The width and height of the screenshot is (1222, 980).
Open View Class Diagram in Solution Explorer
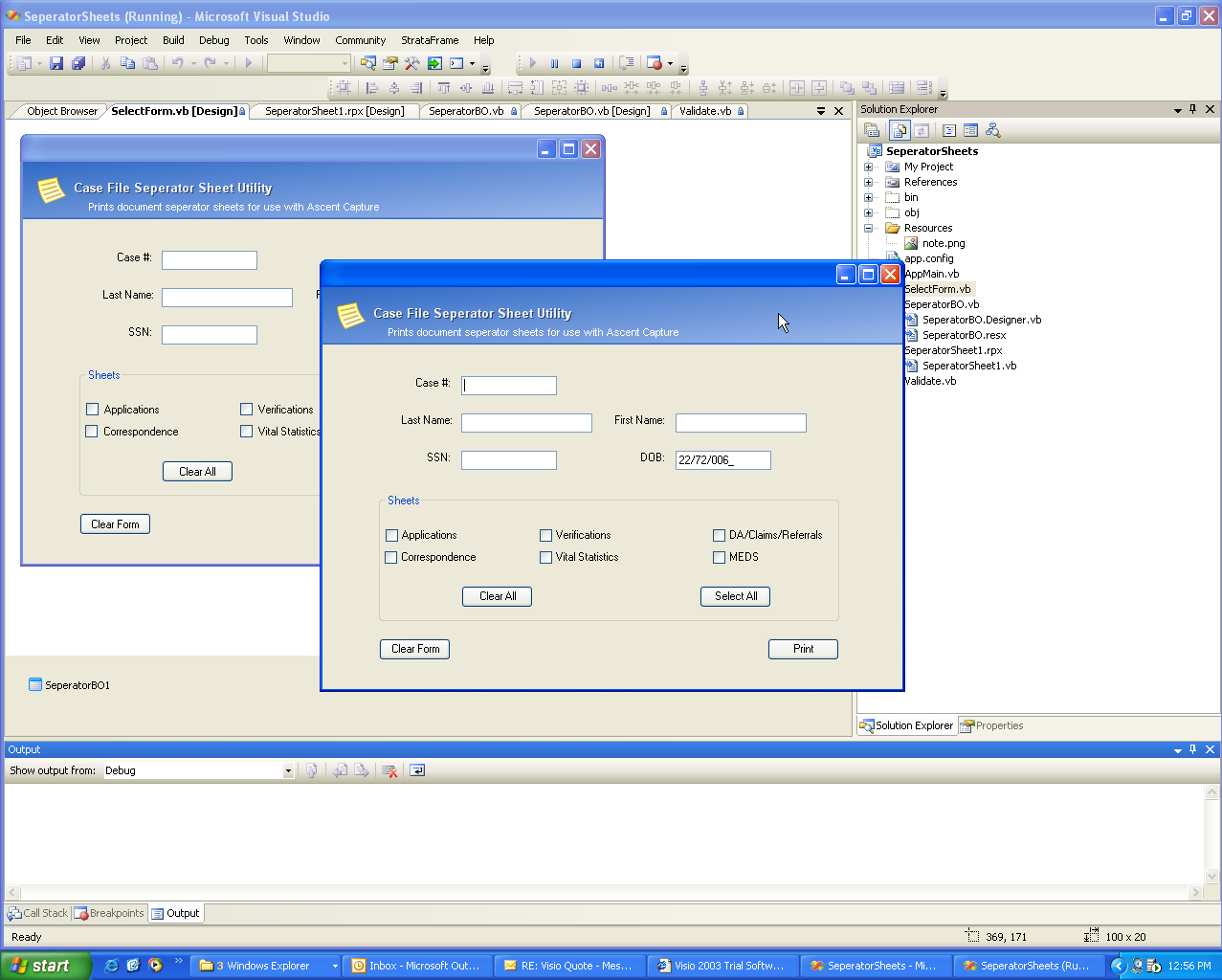pyautogui.click(x=992, y=130)
